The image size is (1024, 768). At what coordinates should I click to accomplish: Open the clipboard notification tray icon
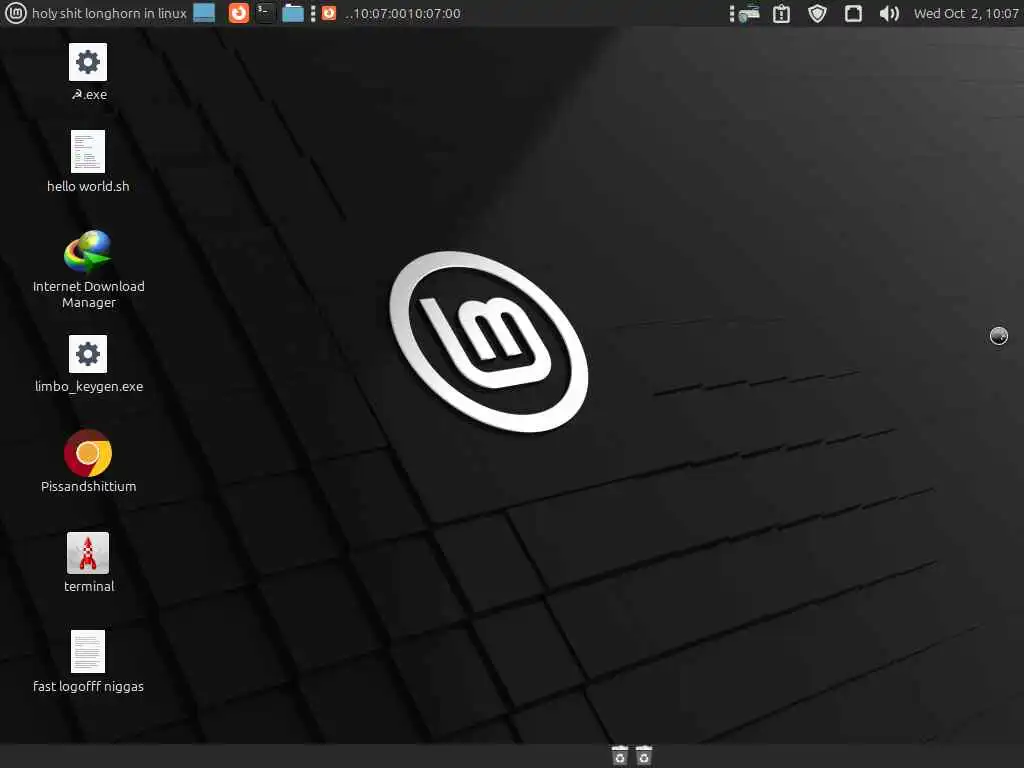tap(781, 14)
